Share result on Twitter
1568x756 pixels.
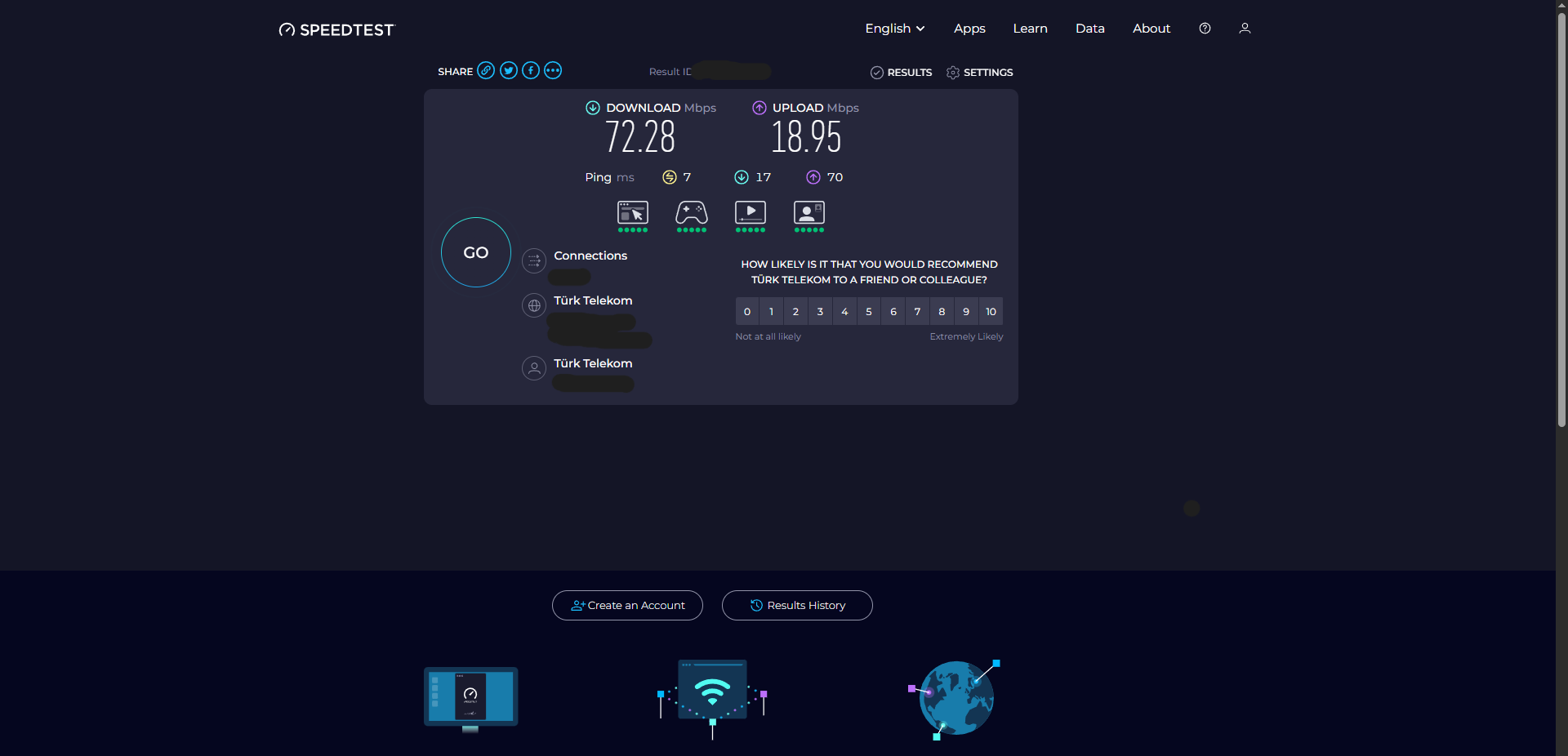click(x=509, y=70)
